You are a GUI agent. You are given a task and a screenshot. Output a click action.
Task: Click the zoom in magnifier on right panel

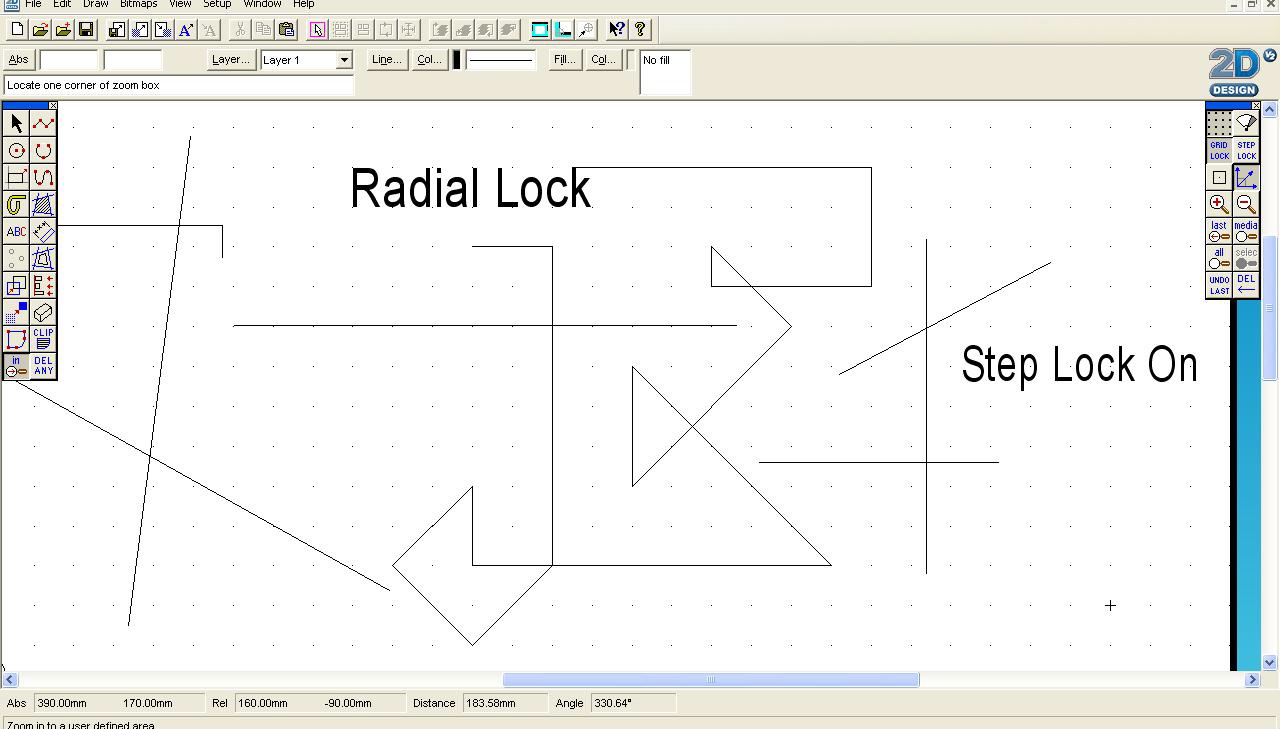[1219, 204]
